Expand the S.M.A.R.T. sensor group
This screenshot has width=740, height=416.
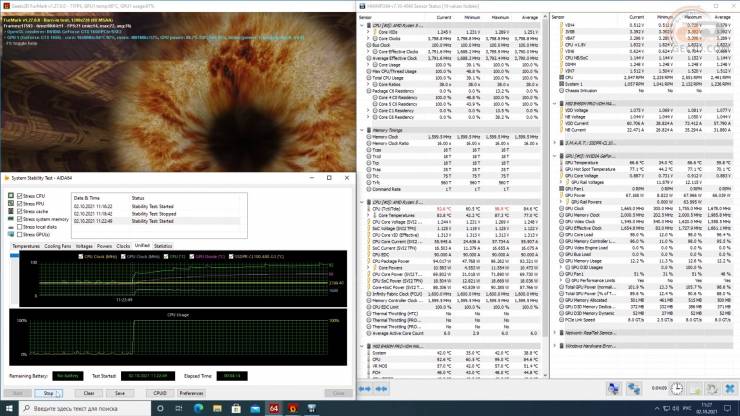pos(555,143)
